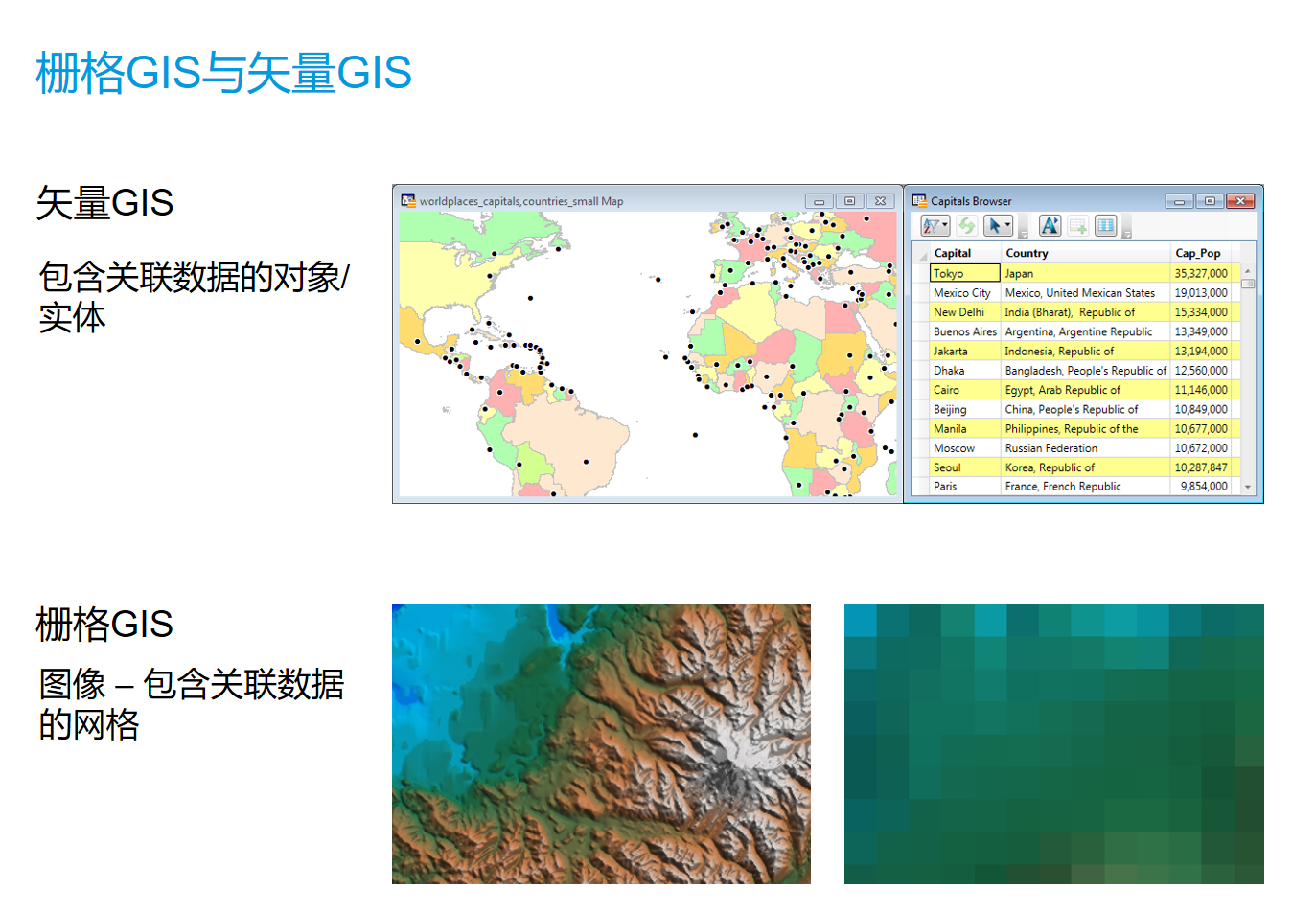Click the 'China, People's Republic of' cell
Viewport: 1316px width, 912px height.
click(1085, 409)
